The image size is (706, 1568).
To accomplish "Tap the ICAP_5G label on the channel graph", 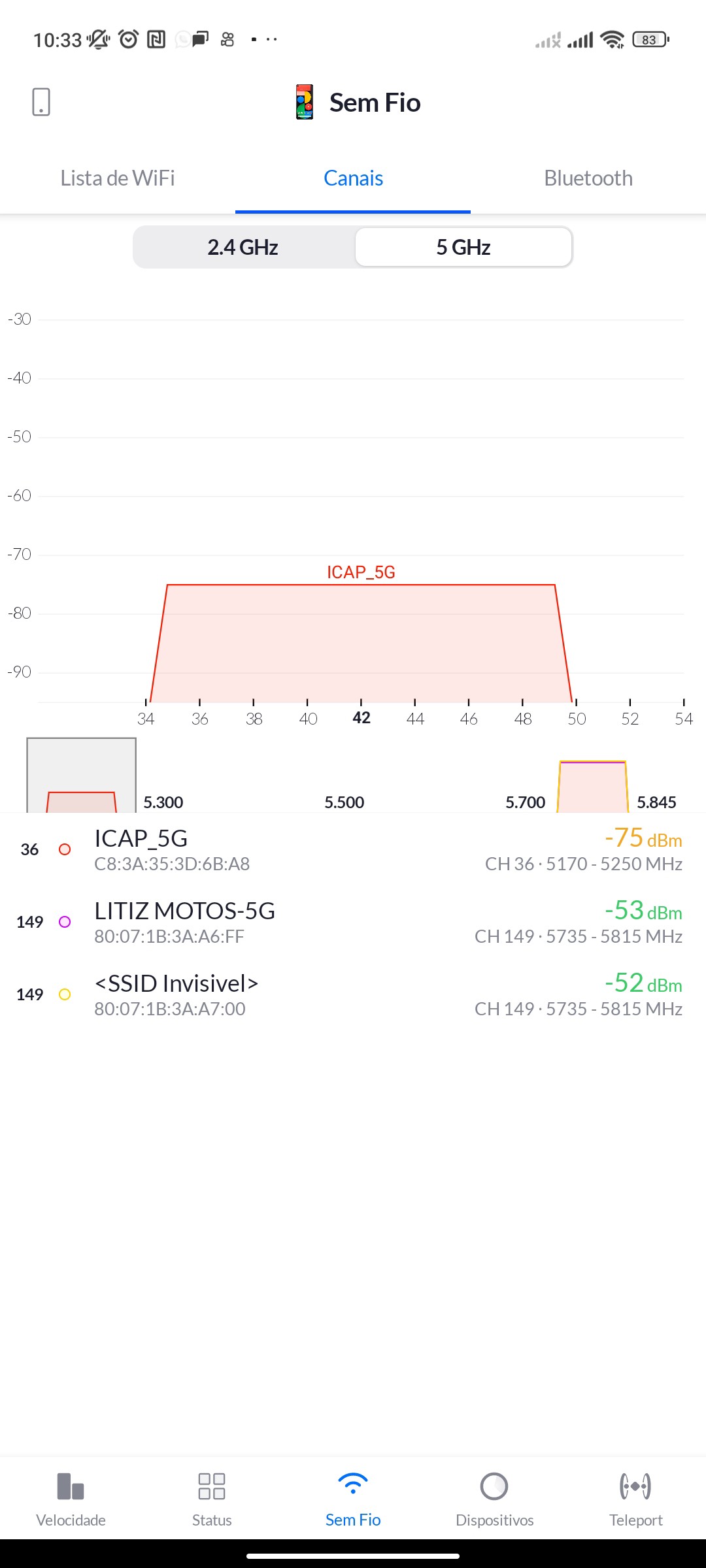I will tap(361, 572).
